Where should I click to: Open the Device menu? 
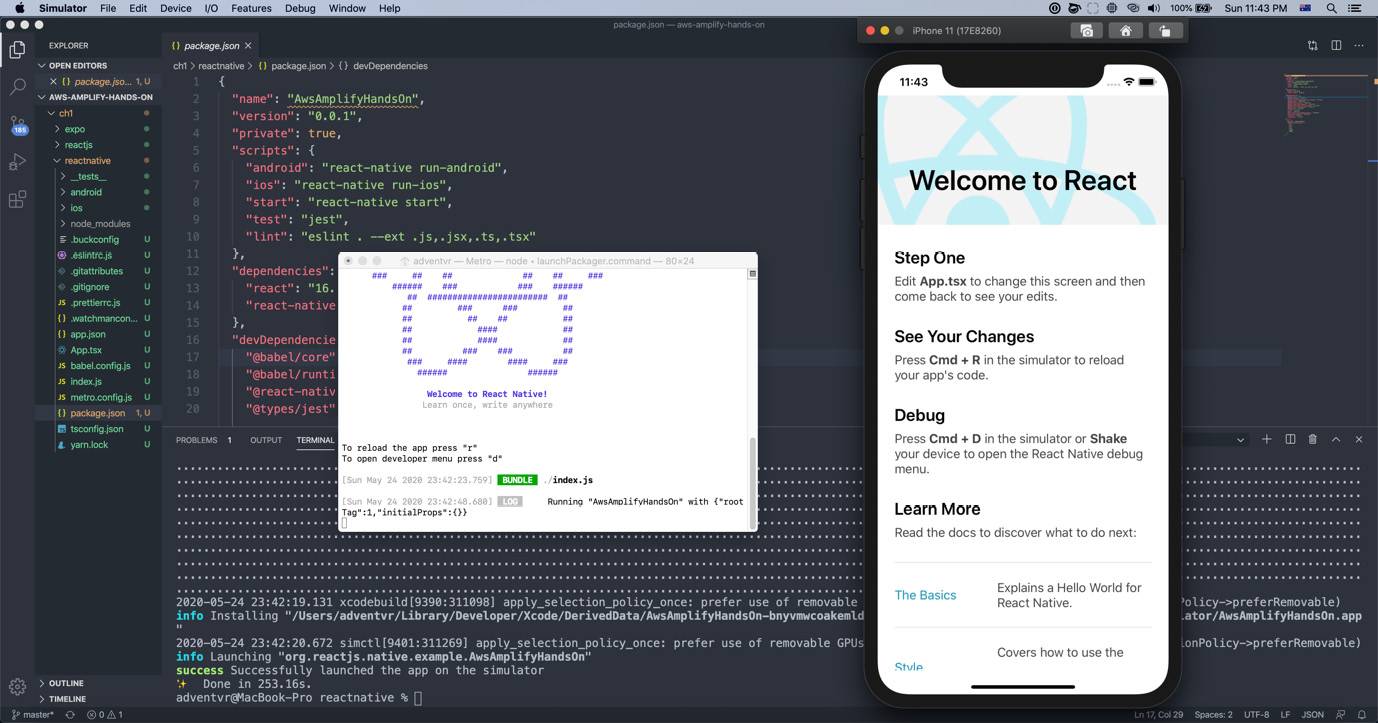[176, 8]
